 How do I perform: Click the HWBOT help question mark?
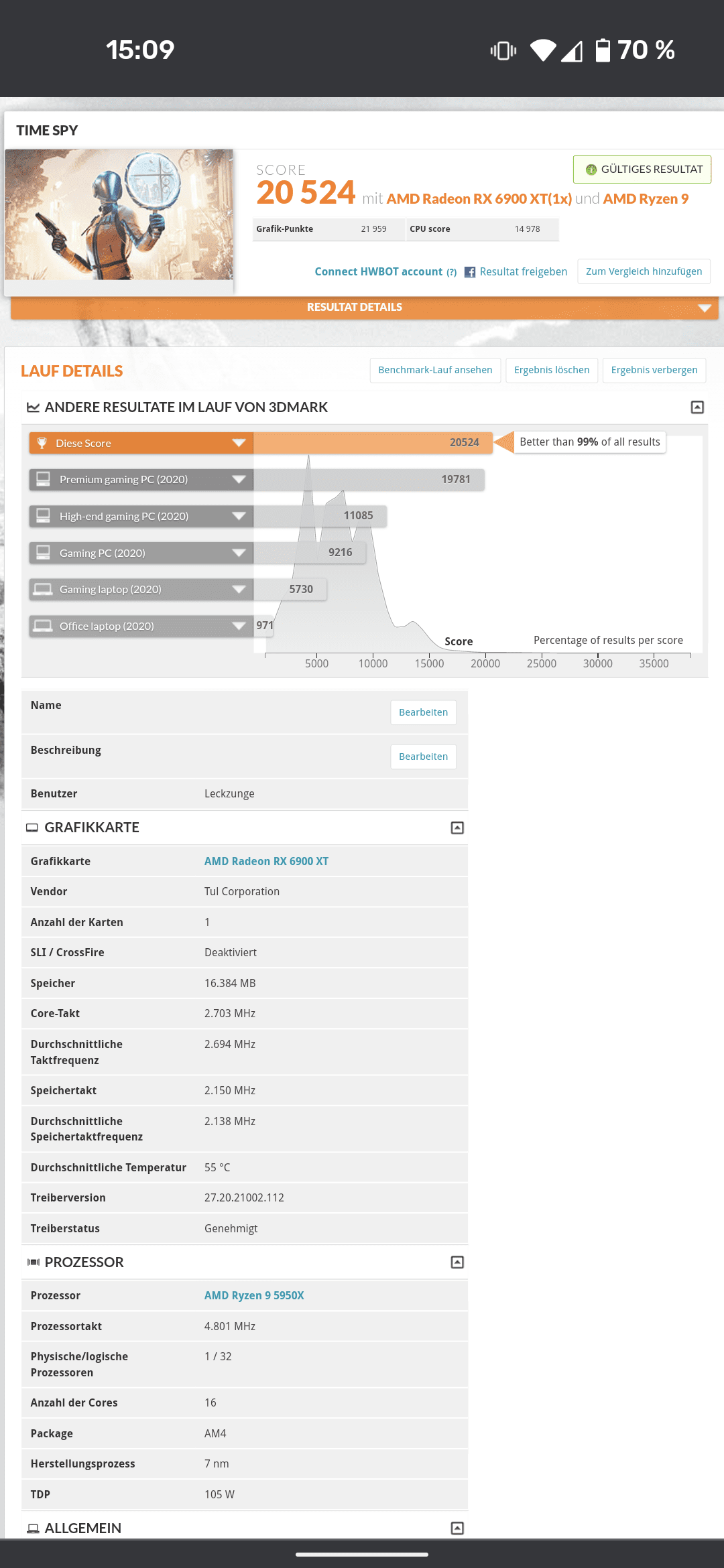click(452, 272)
